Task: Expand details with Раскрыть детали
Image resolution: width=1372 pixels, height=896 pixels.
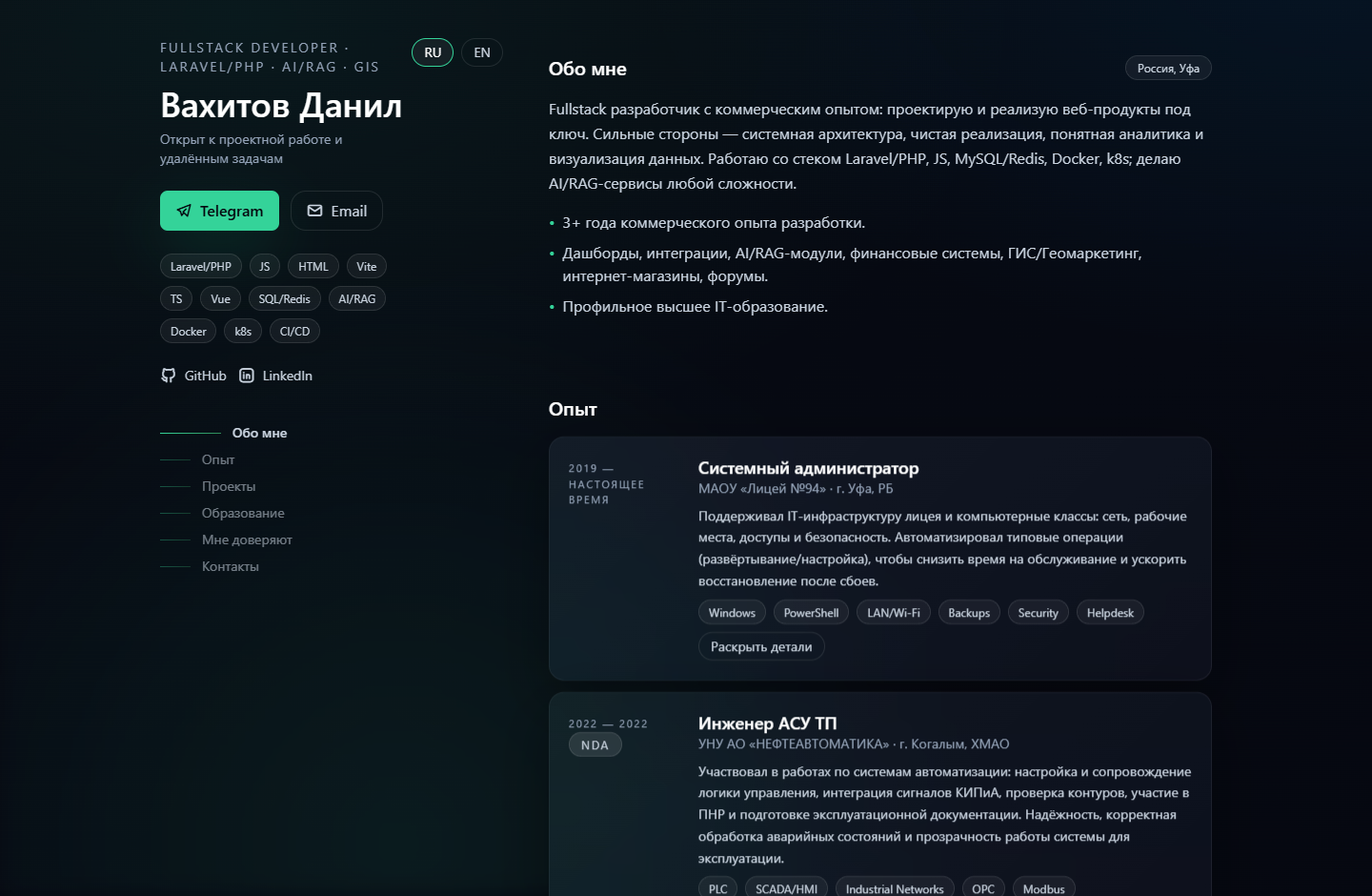Action: (x=761, y=646)
